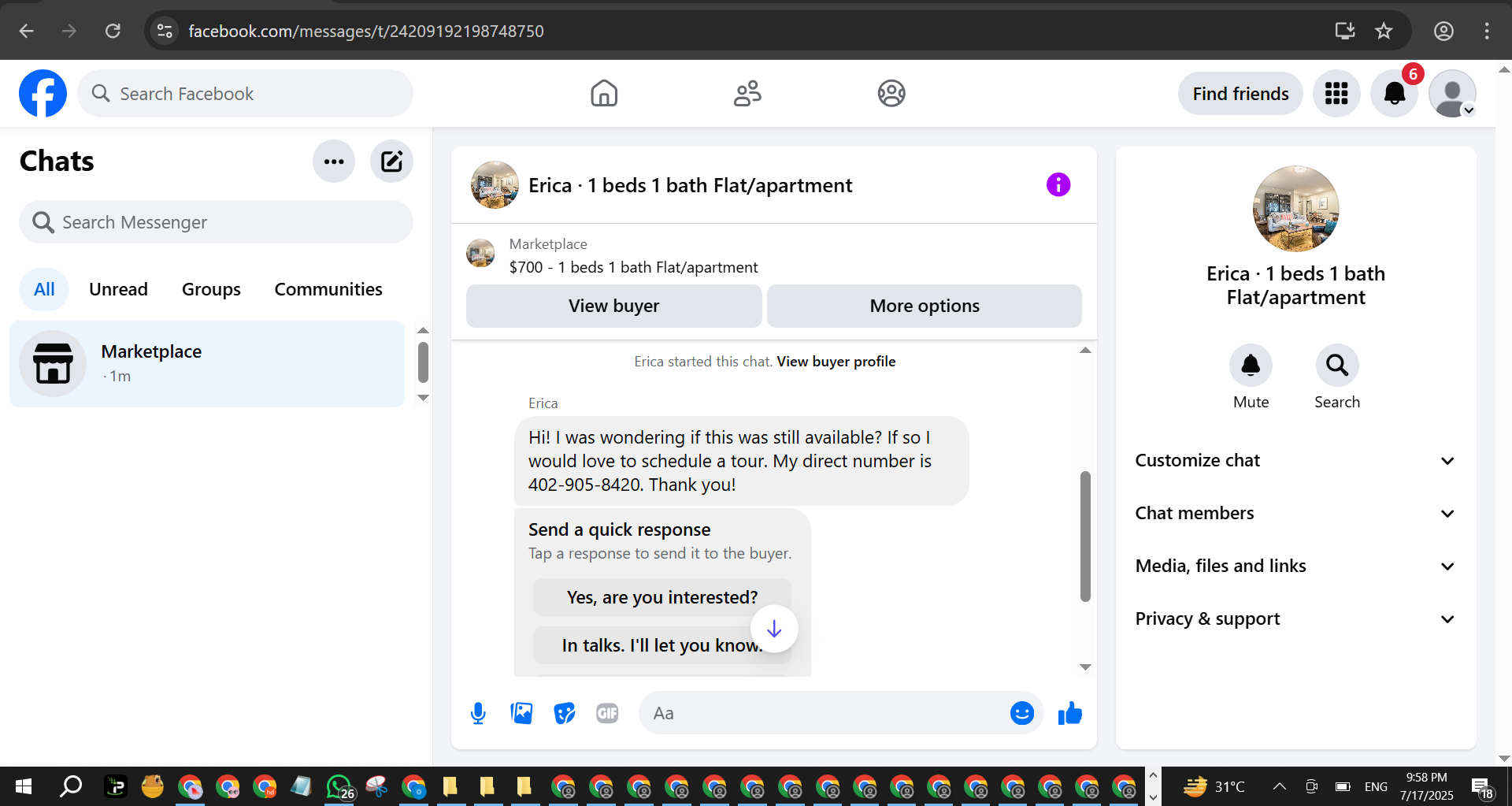Open the View buyer profile link
This screenshot has height=806, width=1512.
tap(836, 362)
